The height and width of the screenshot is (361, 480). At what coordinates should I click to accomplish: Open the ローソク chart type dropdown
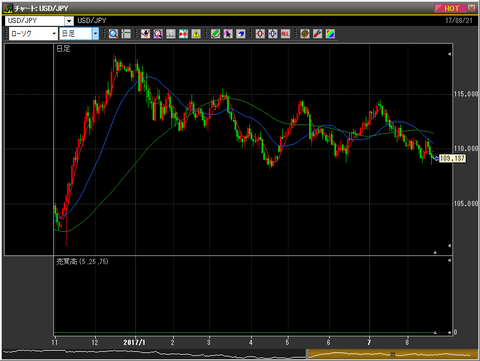[x=54, y=34]
